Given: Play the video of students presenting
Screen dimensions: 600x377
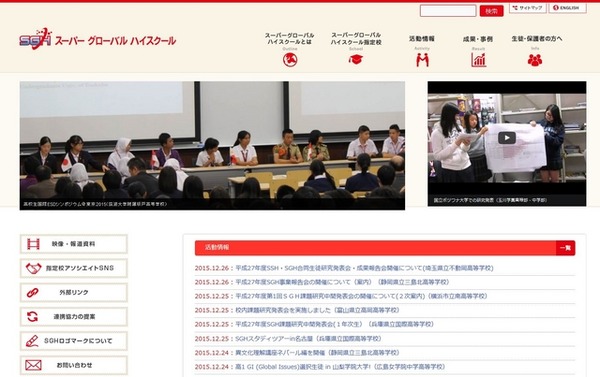Looking at the screenshot, I should click(507, 138).
